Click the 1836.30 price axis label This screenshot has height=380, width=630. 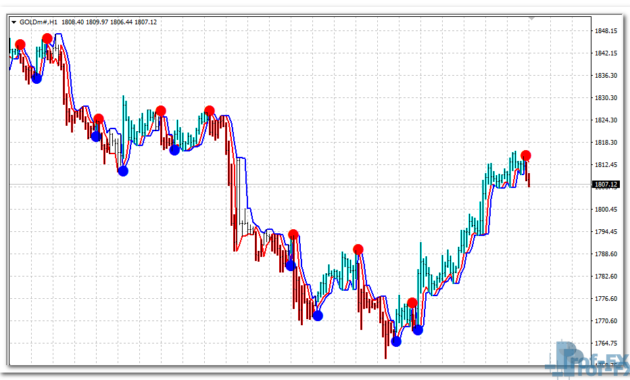(606, 76)
